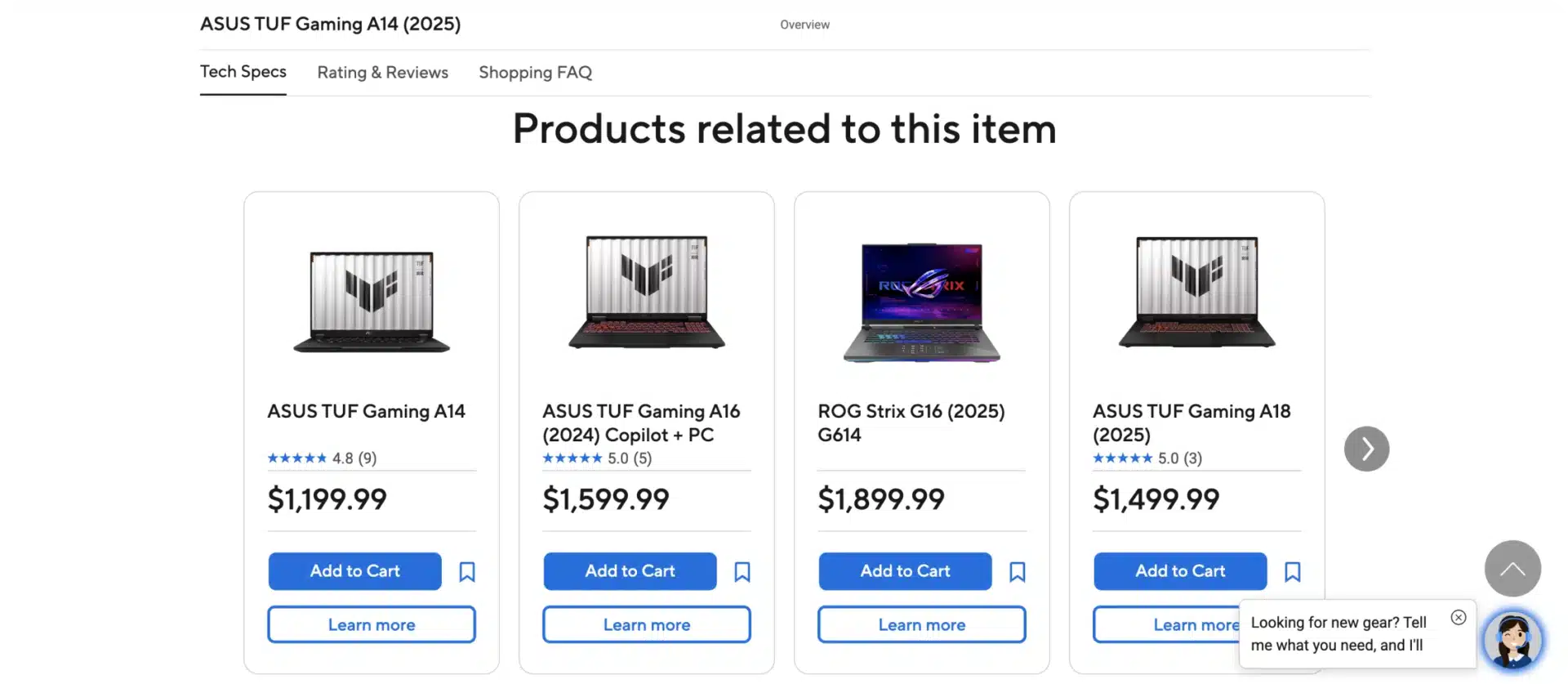
Task: Bookmark the ROG Strix G16 product
Action: [1017, 571]
